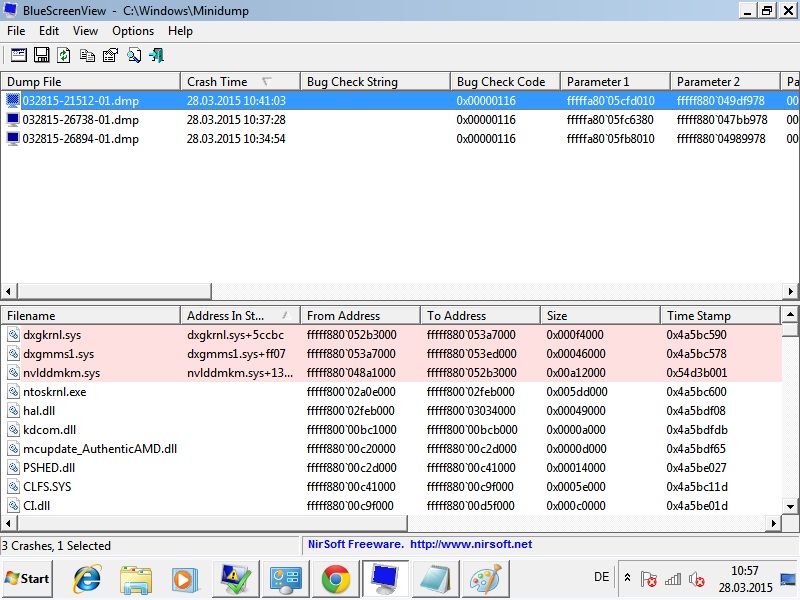
Task: Click the Start button
Action: (x=27, y=579)
